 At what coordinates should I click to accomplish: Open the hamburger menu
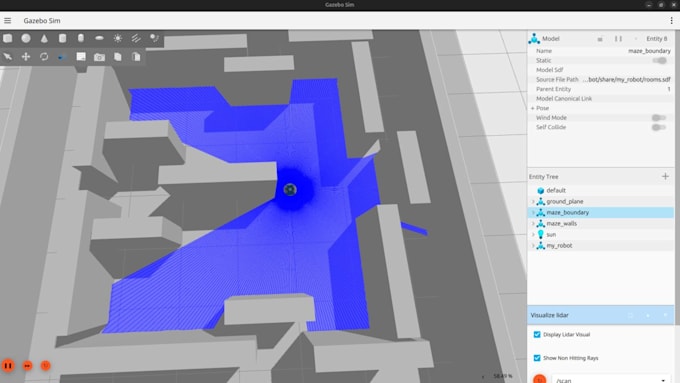pos(7,20)
